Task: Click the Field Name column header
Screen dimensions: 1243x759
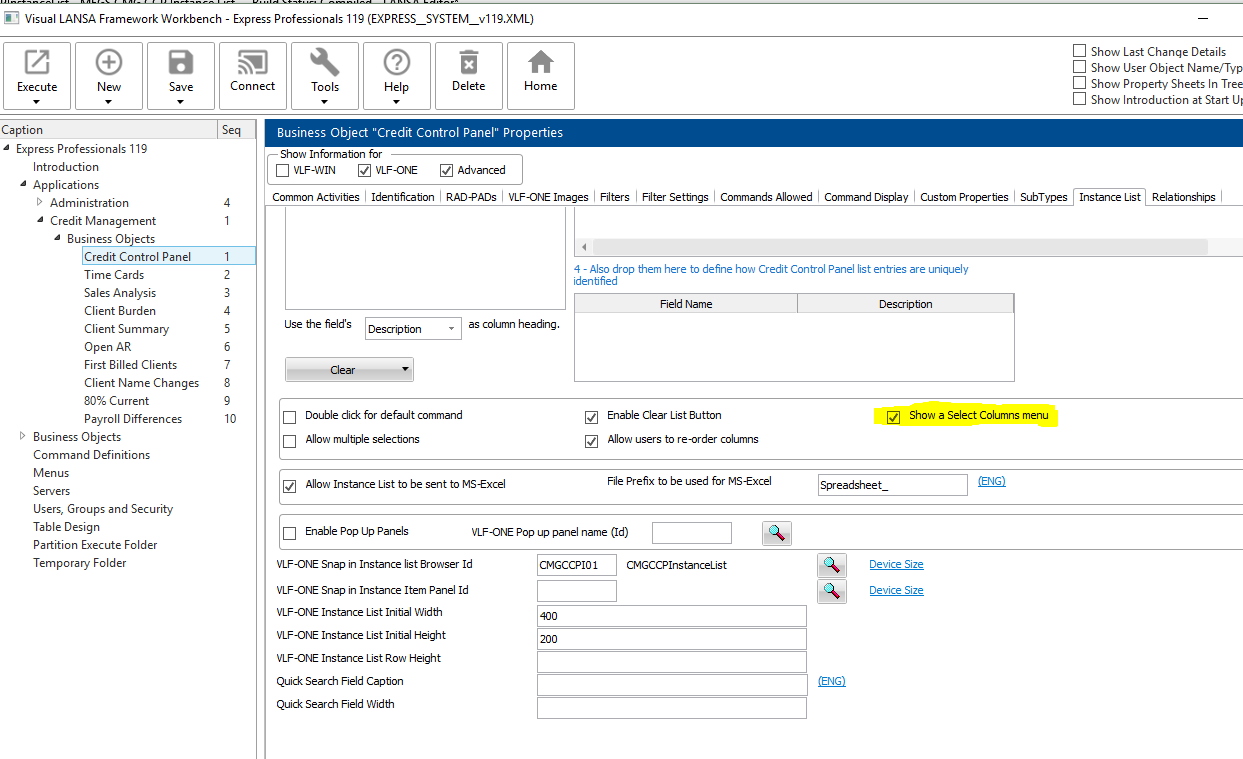Action: point(686,304)
